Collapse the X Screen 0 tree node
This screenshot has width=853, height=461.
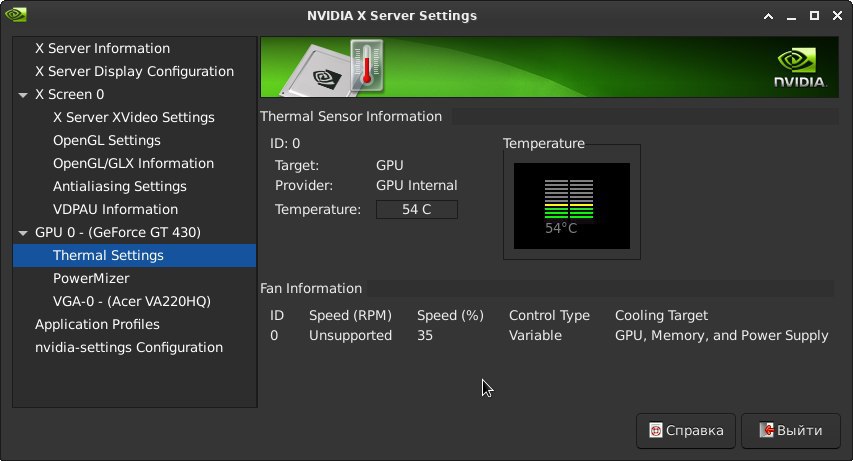23,95
